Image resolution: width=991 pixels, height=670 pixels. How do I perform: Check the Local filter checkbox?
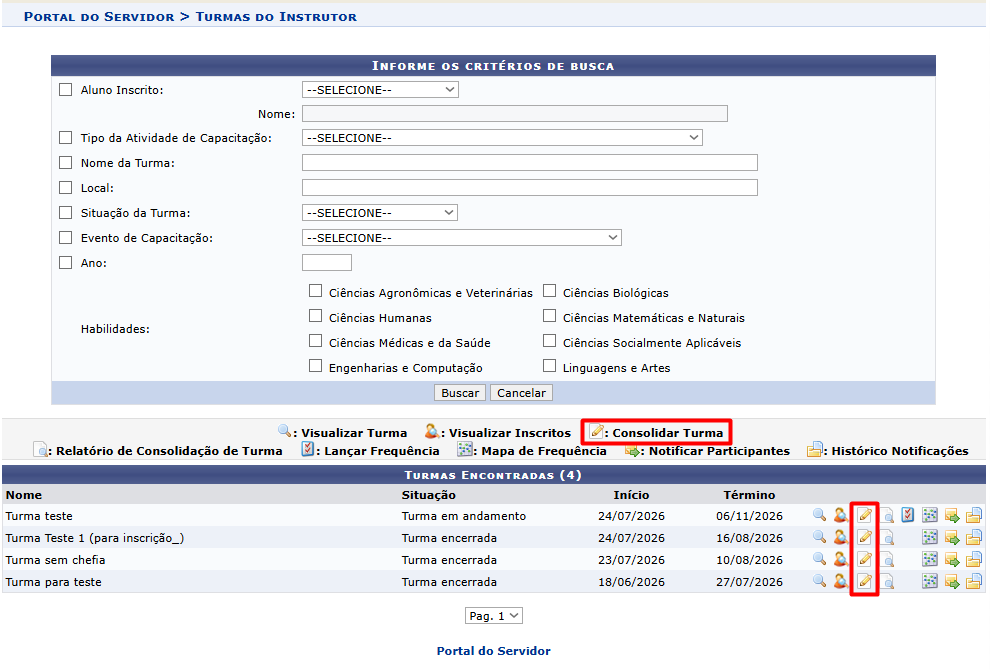point(66,188)
